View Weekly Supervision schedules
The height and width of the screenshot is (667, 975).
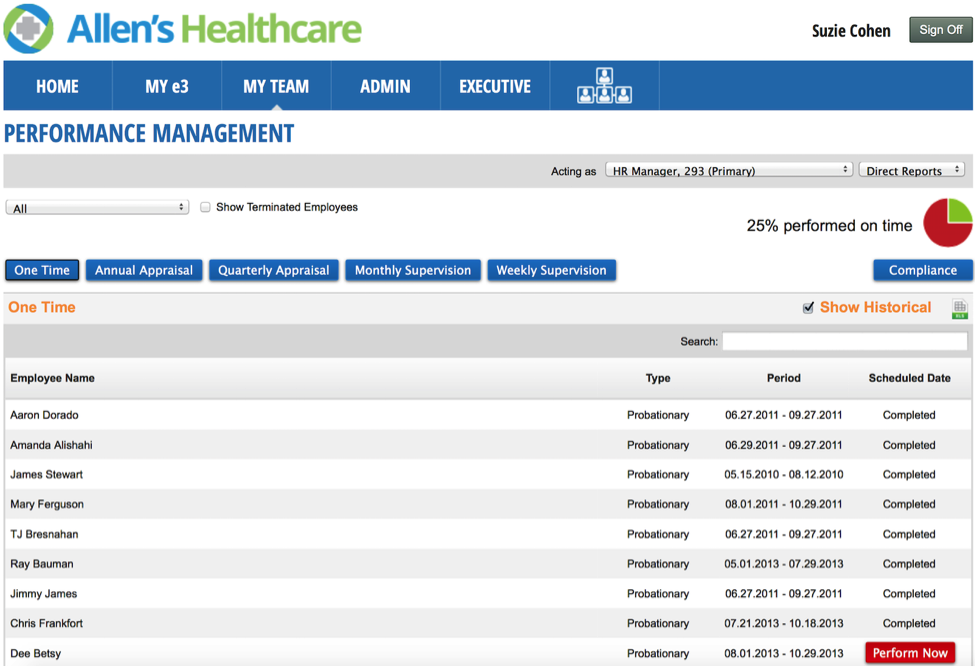(x=551, y=270)
